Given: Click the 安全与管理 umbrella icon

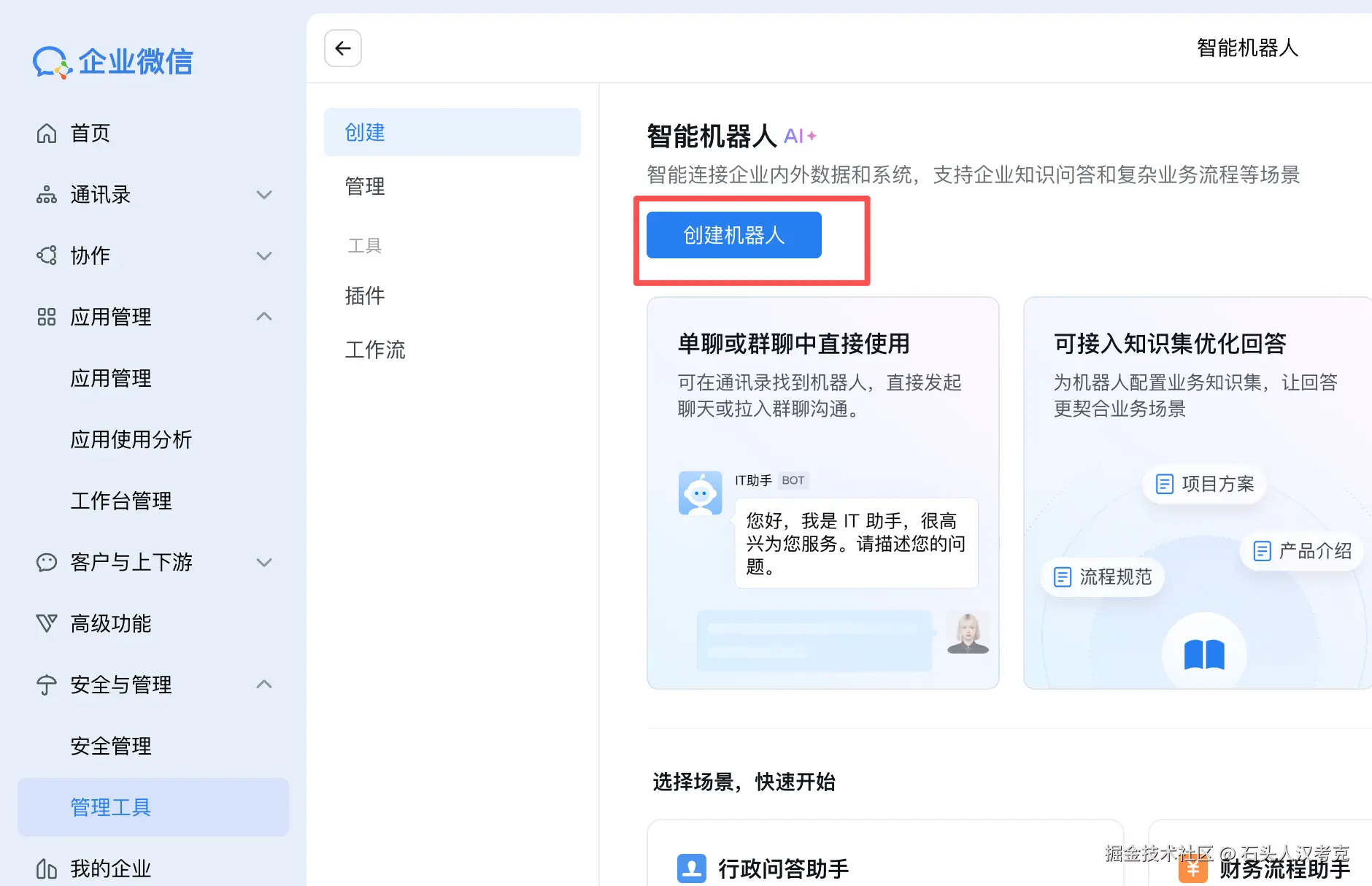Looking at the screenshot, I should 47,685.
